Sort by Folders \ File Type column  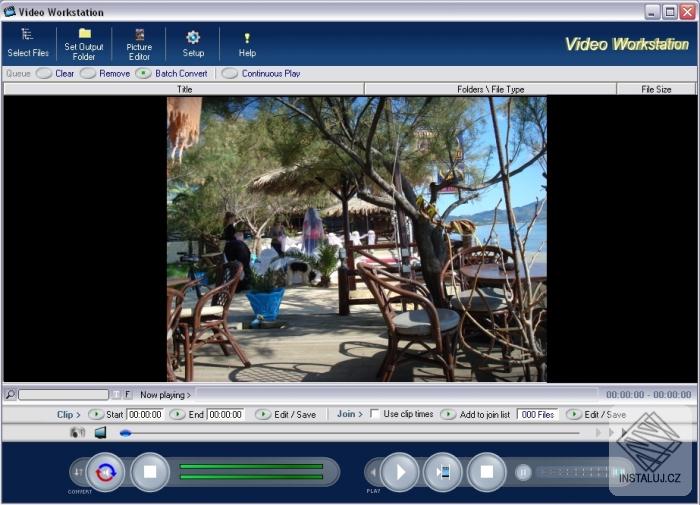(x=490, y=89)
